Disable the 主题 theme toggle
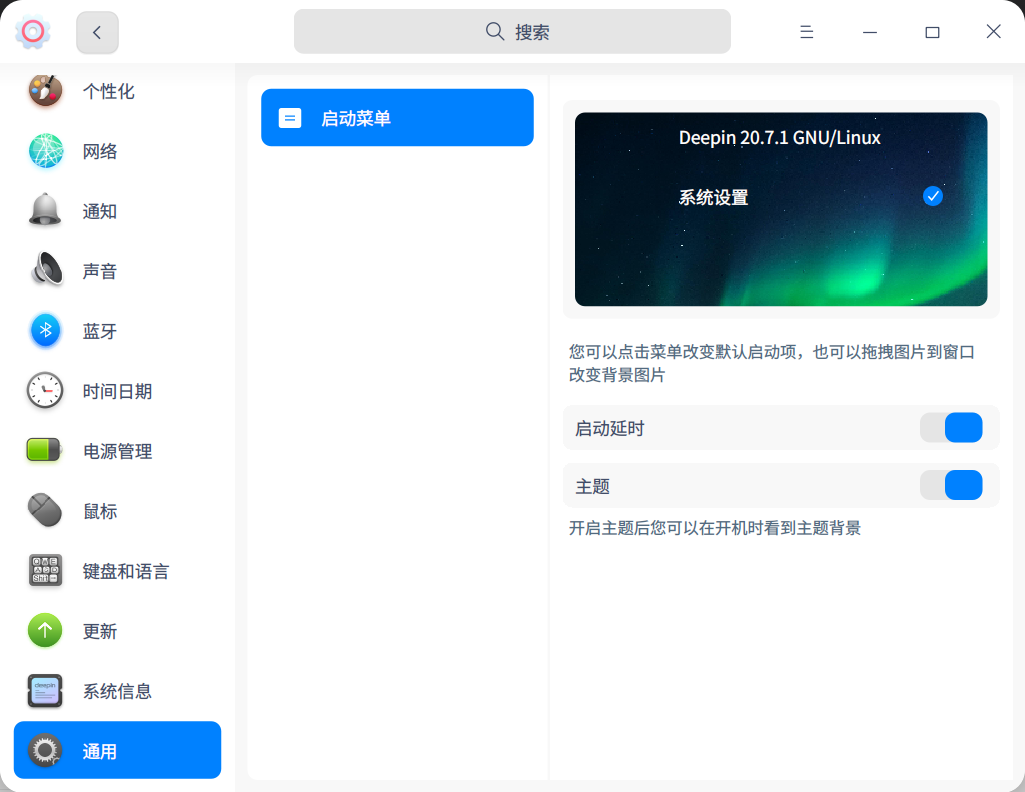1025x792 pixels. point(952,485)
